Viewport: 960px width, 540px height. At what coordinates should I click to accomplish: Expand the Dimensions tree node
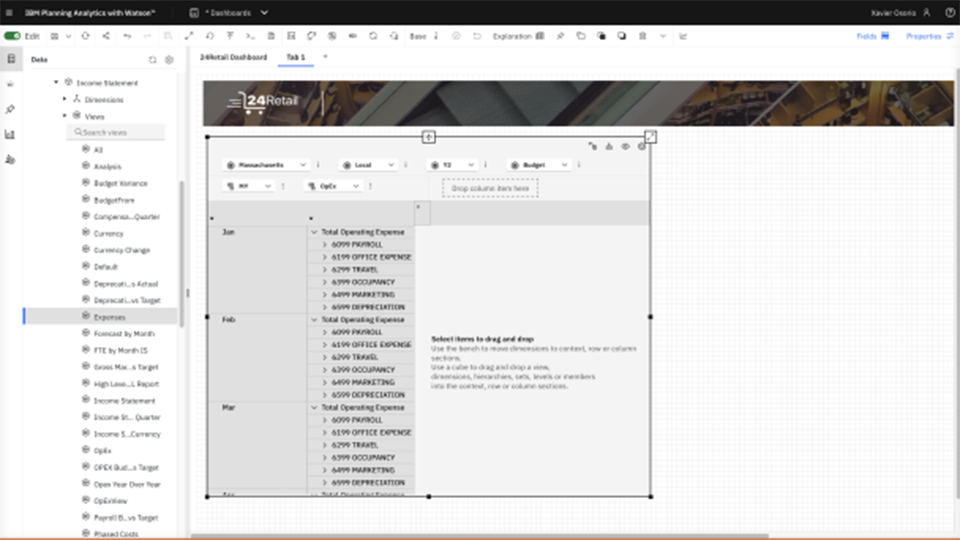[x=64, y=99]
